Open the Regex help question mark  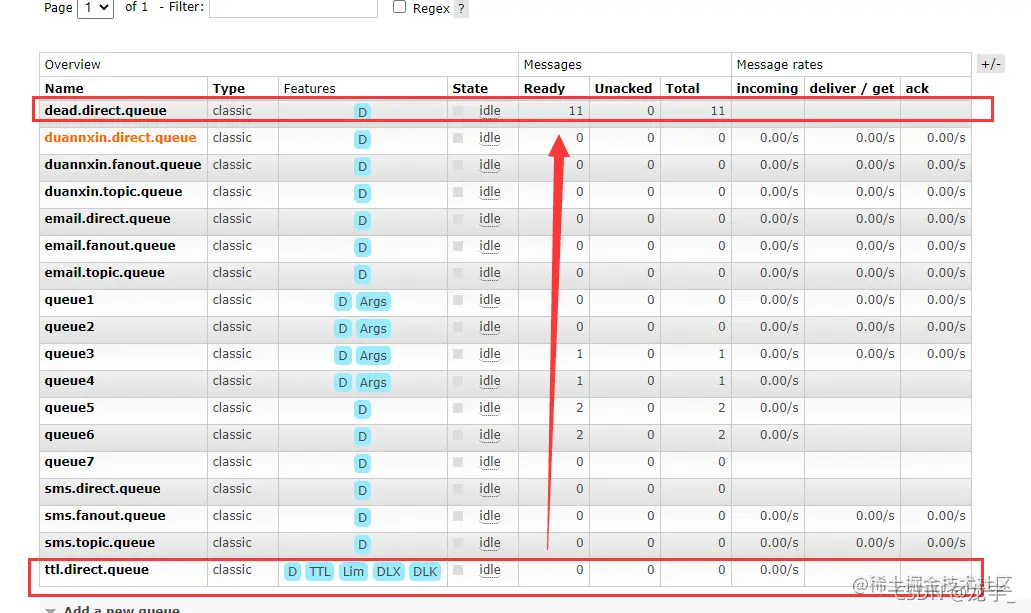(462, 9)
